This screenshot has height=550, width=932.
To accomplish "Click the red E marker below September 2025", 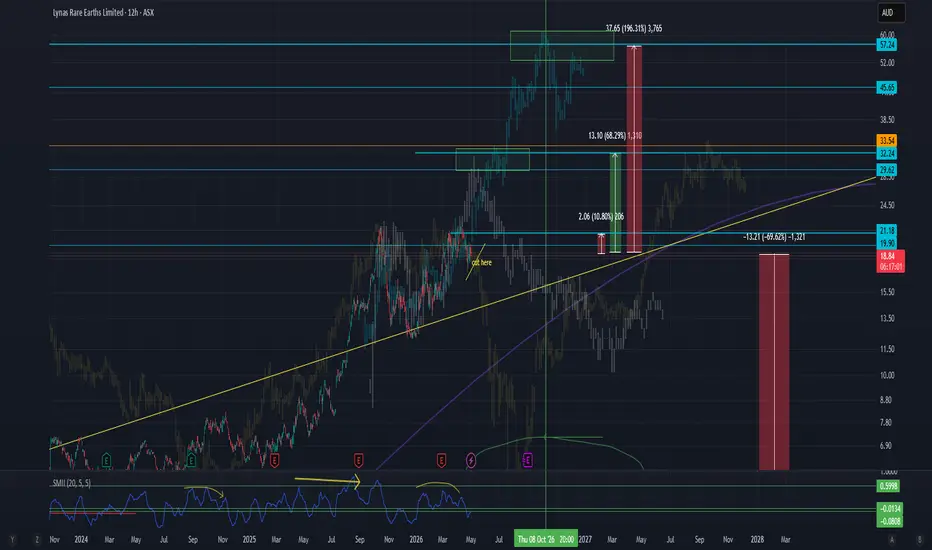I will point(358,460).
